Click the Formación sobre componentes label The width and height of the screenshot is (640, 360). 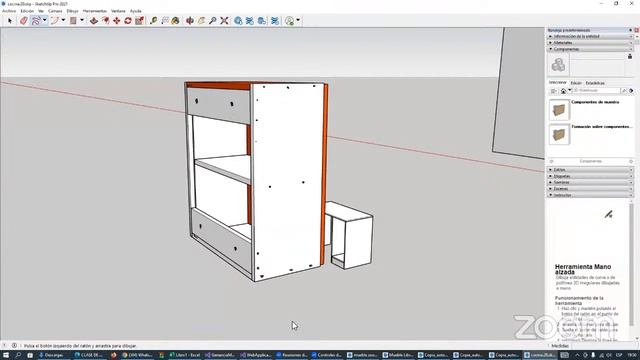point(602,127)
